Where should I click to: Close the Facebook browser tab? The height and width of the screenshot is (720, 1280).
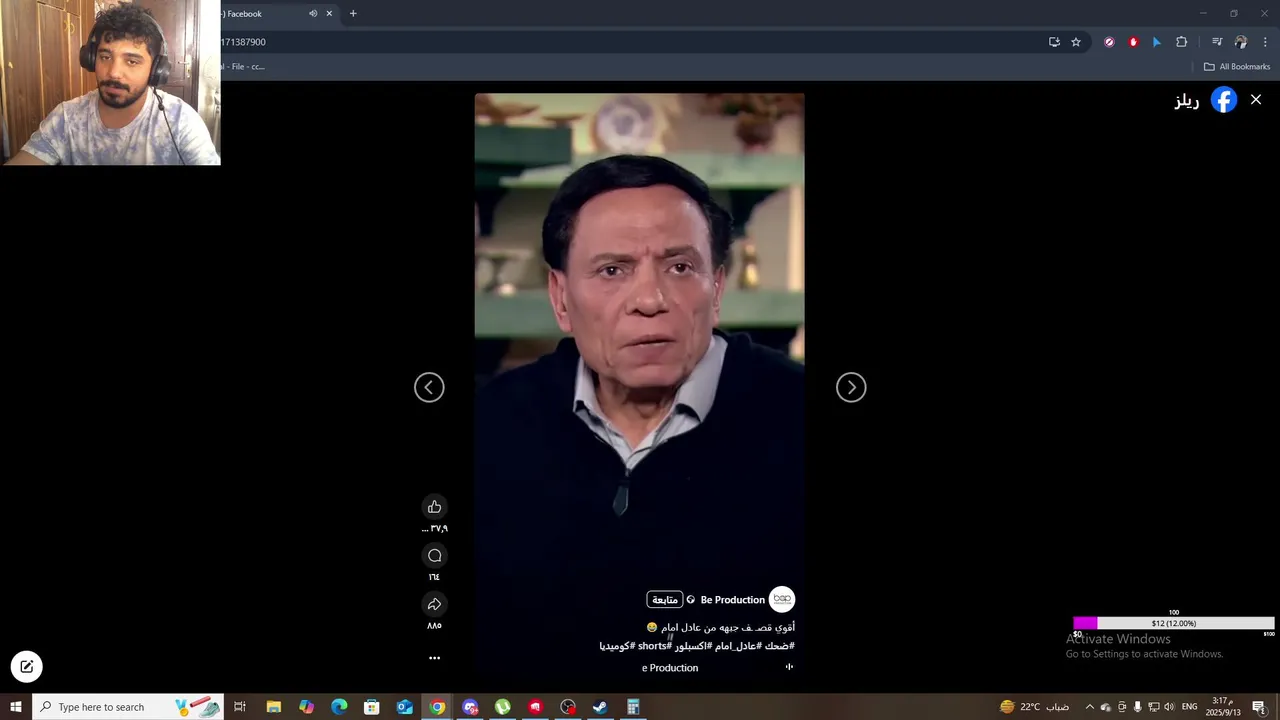pos(329,14)
